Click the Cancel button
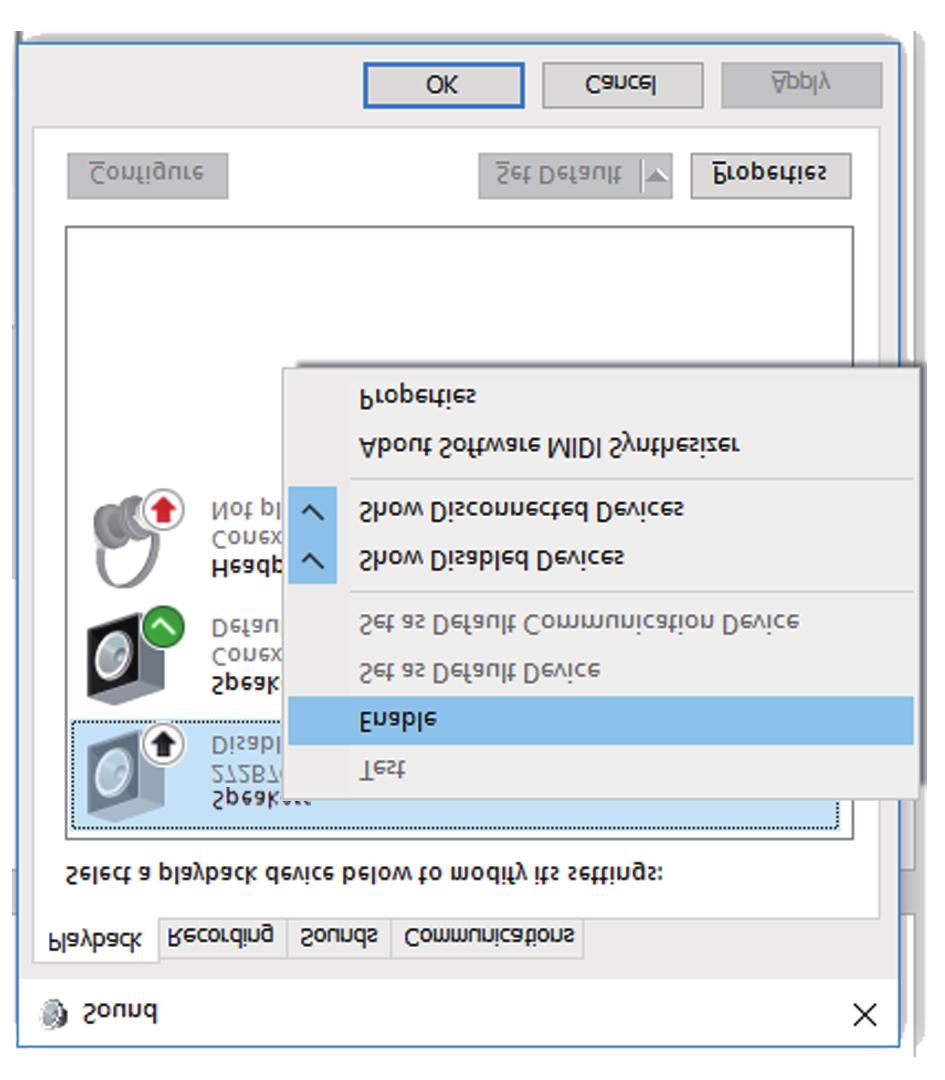This screenshot has width=945, height=1080. coord(623,85)
